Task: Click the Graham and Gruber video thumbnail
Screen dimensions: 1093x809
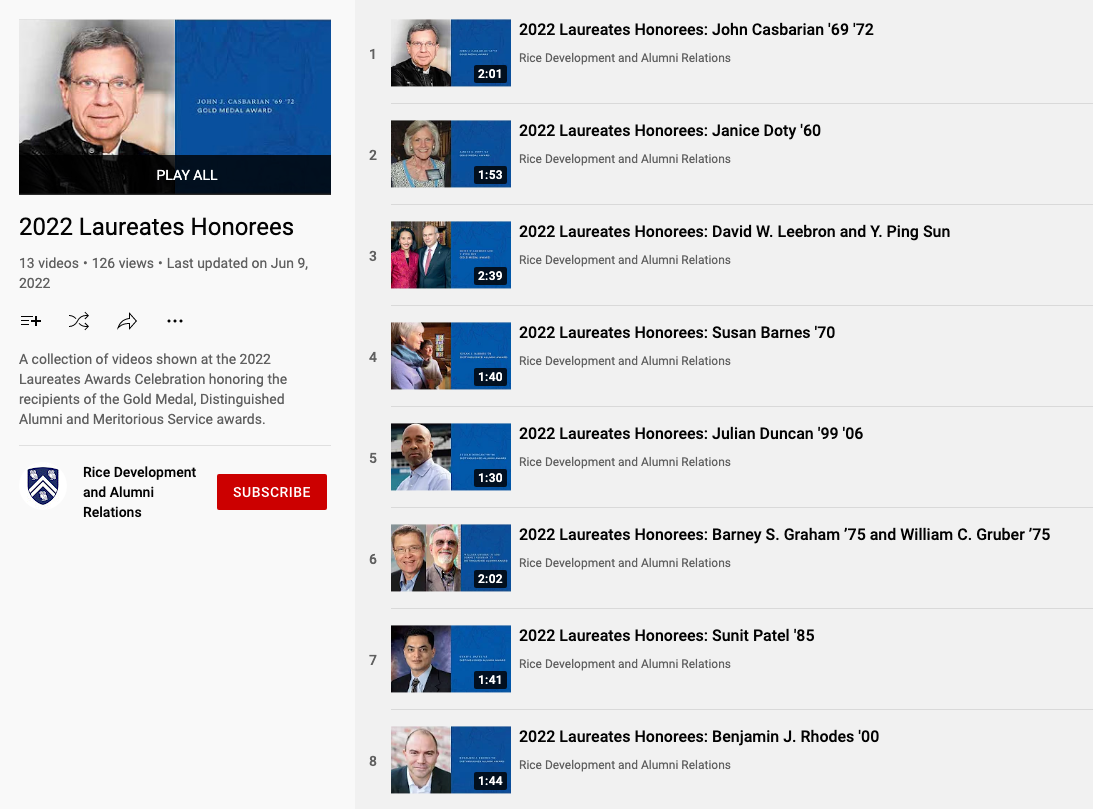Action: (x=451, y=558)
